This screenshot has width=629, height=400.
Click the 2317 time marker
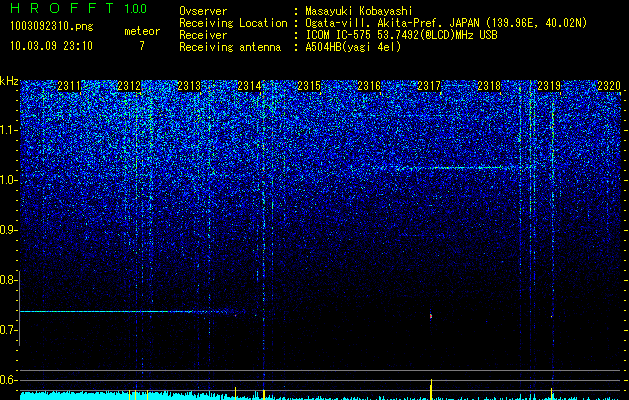(x=429, y=86)
